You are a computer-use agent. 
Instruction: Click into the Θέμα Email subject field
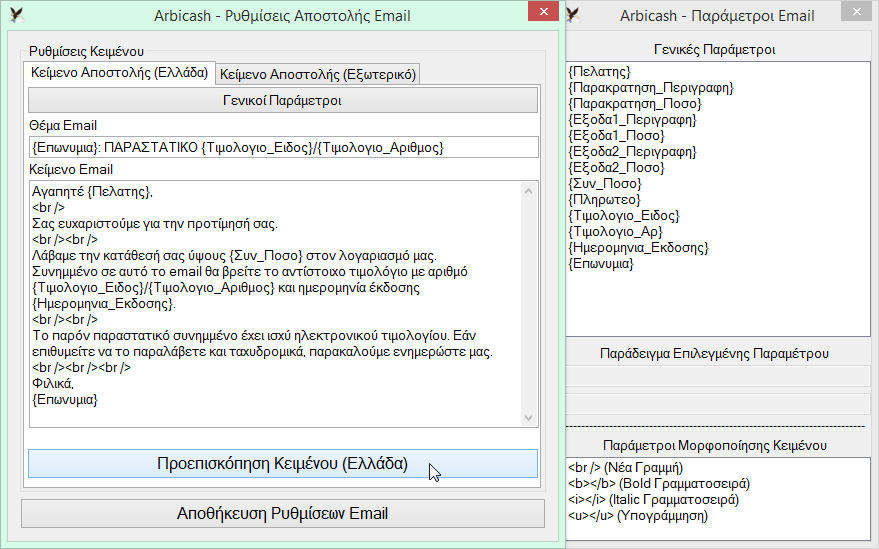click(284, 147)
